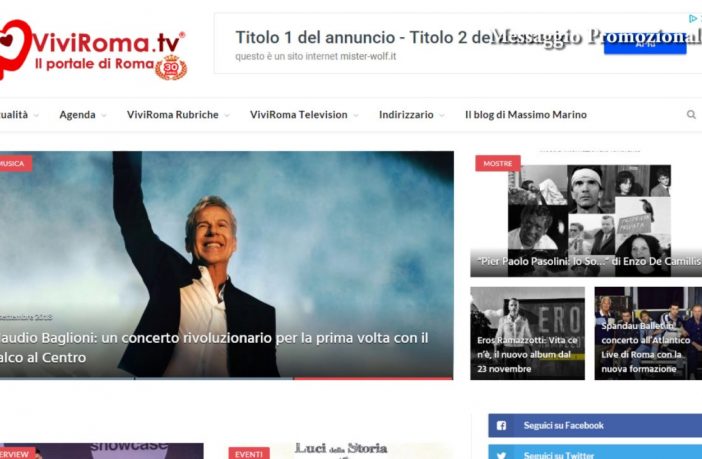Click Seguici su Facebook button

click(595, 425)
